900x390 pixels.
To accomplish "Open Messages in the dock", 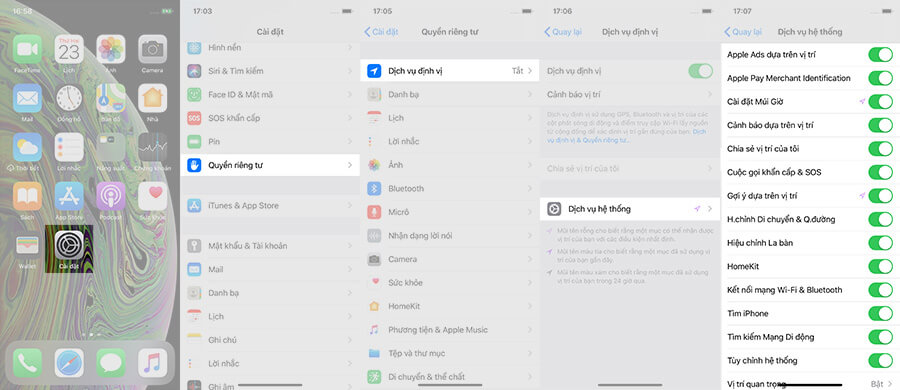I will pyautogui.click(x=111, y=363).
